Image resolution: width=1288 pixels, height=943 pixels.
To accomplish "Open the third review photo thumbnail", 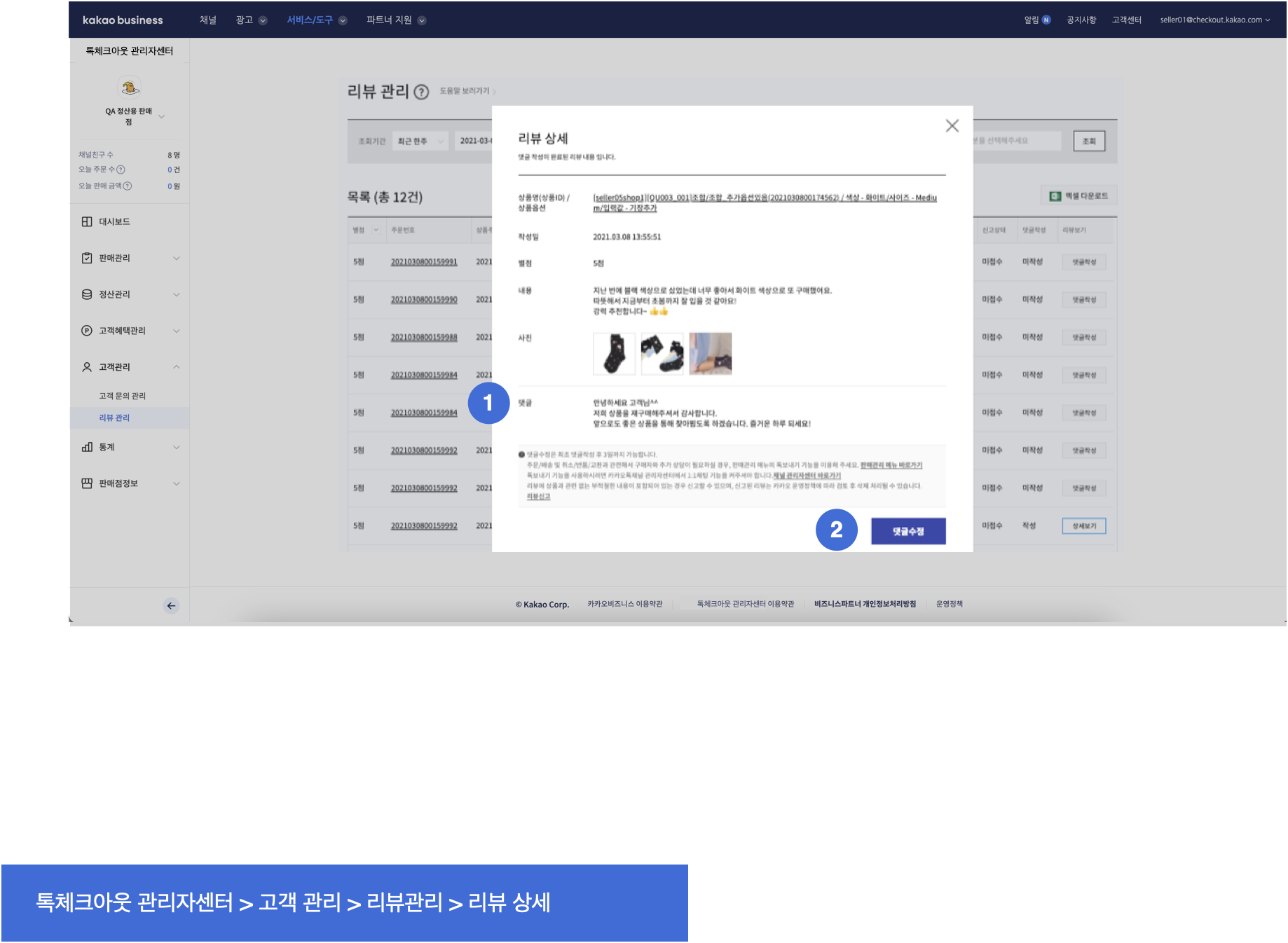I will click(x=710, y=354).
